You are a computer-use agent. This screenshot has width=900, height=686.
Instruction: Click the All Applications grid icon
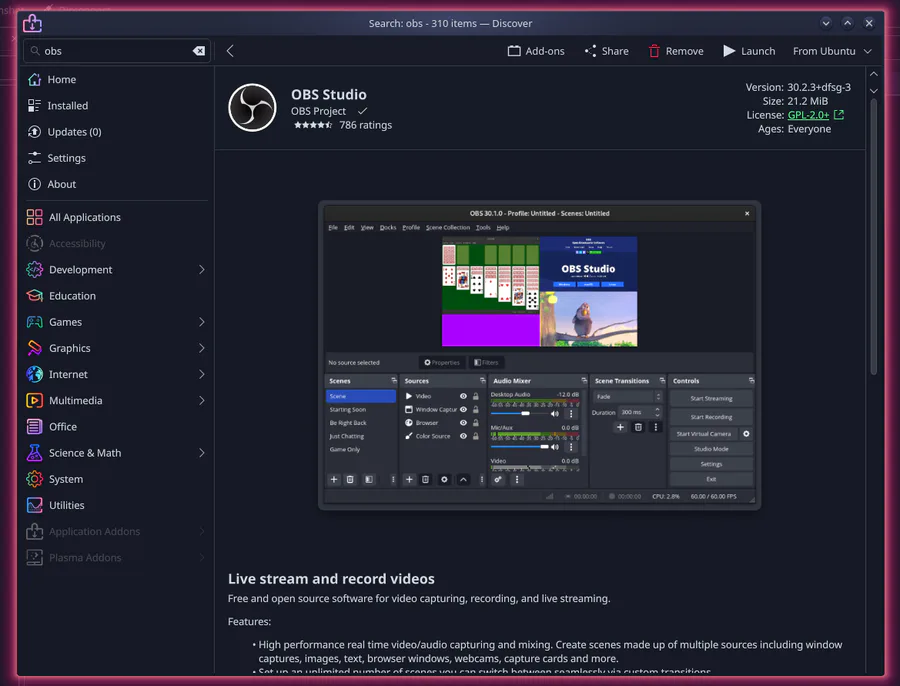(x=34, y=217)
